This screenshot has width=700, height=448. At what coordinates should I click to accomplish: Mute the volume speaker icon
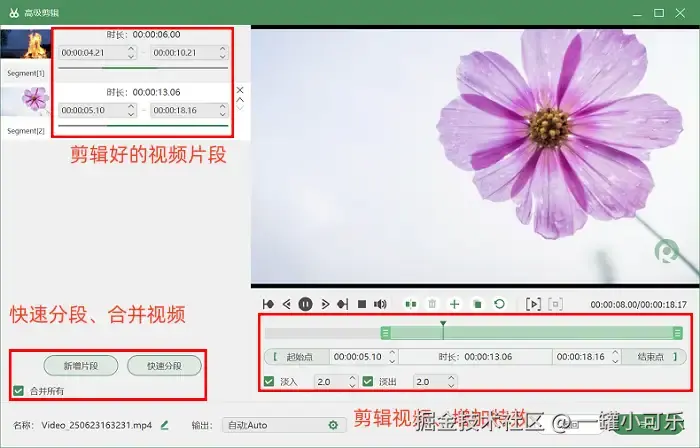point(380,304)
